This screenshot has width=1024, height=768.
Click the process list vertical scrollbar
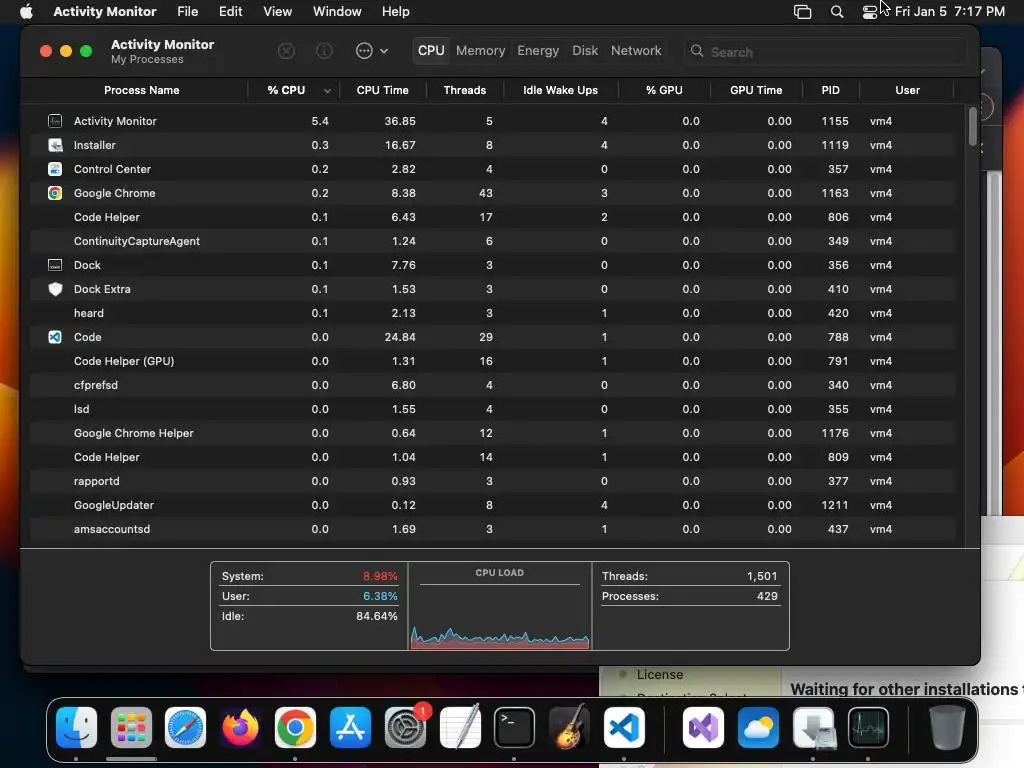click(x=972, y=127)
